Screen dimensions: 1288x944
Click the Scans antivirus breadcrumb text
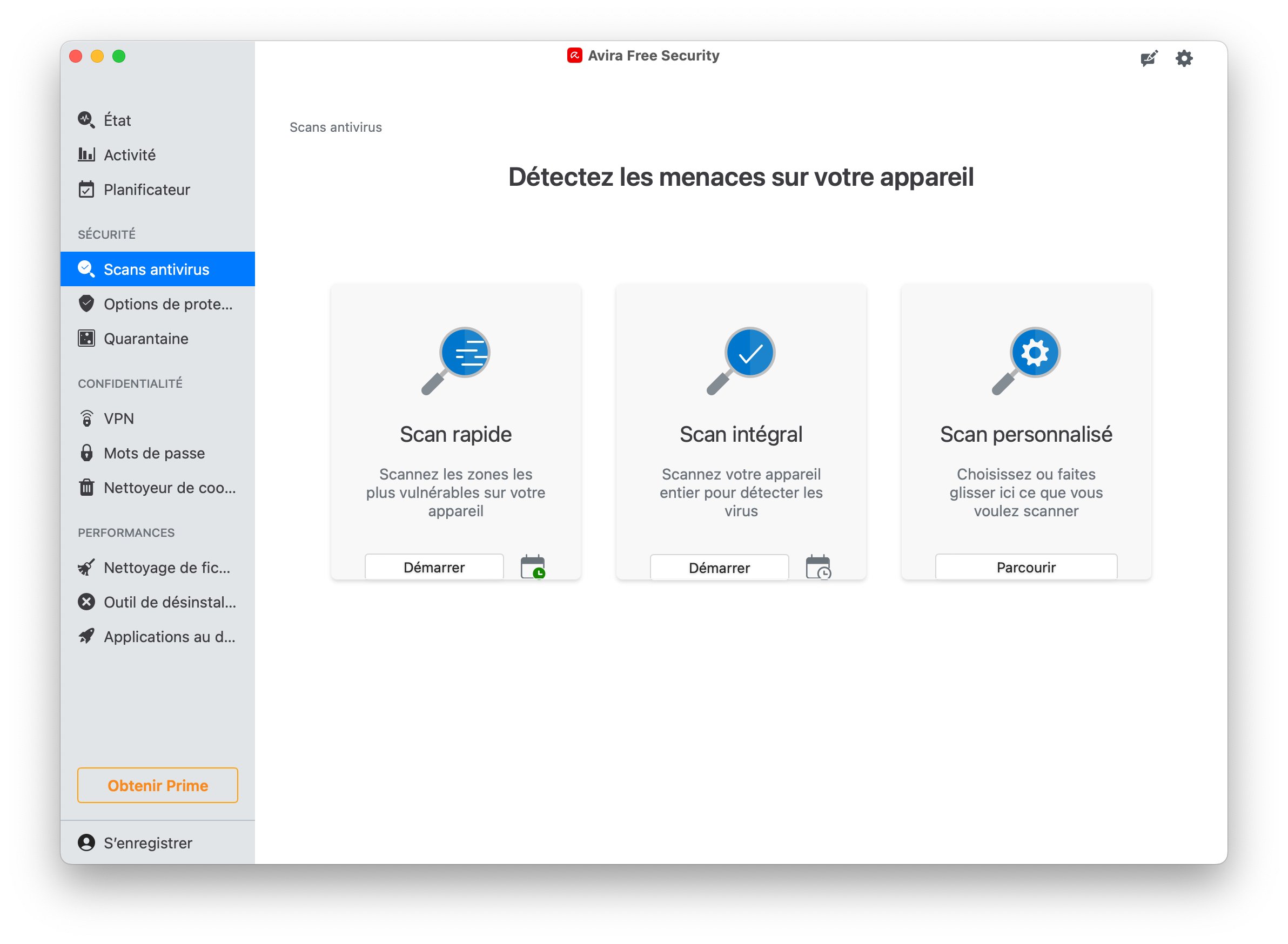[x=336, y=127]
